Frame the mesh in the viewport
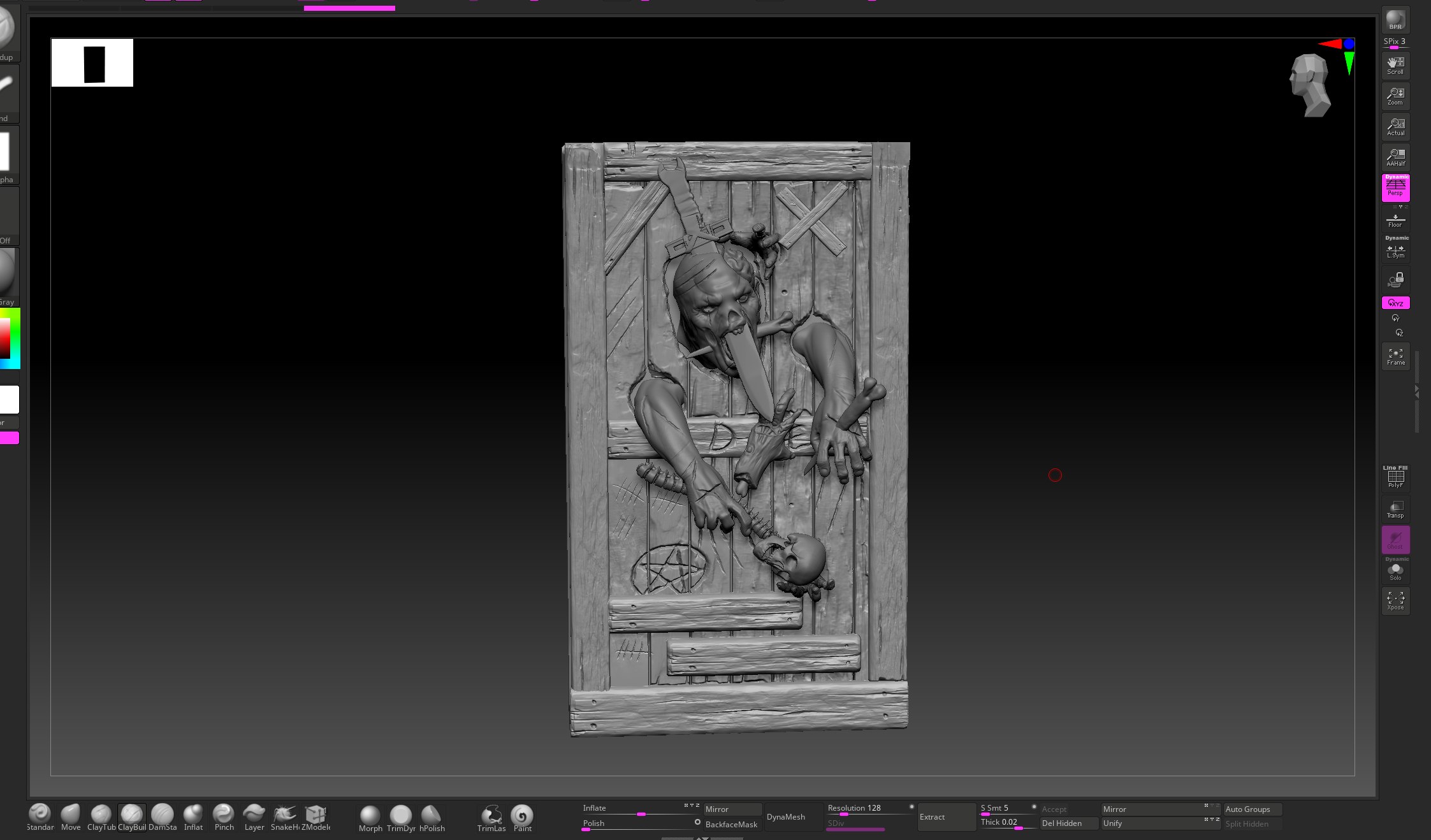1431x840 pixels. tap(1395, 356)
